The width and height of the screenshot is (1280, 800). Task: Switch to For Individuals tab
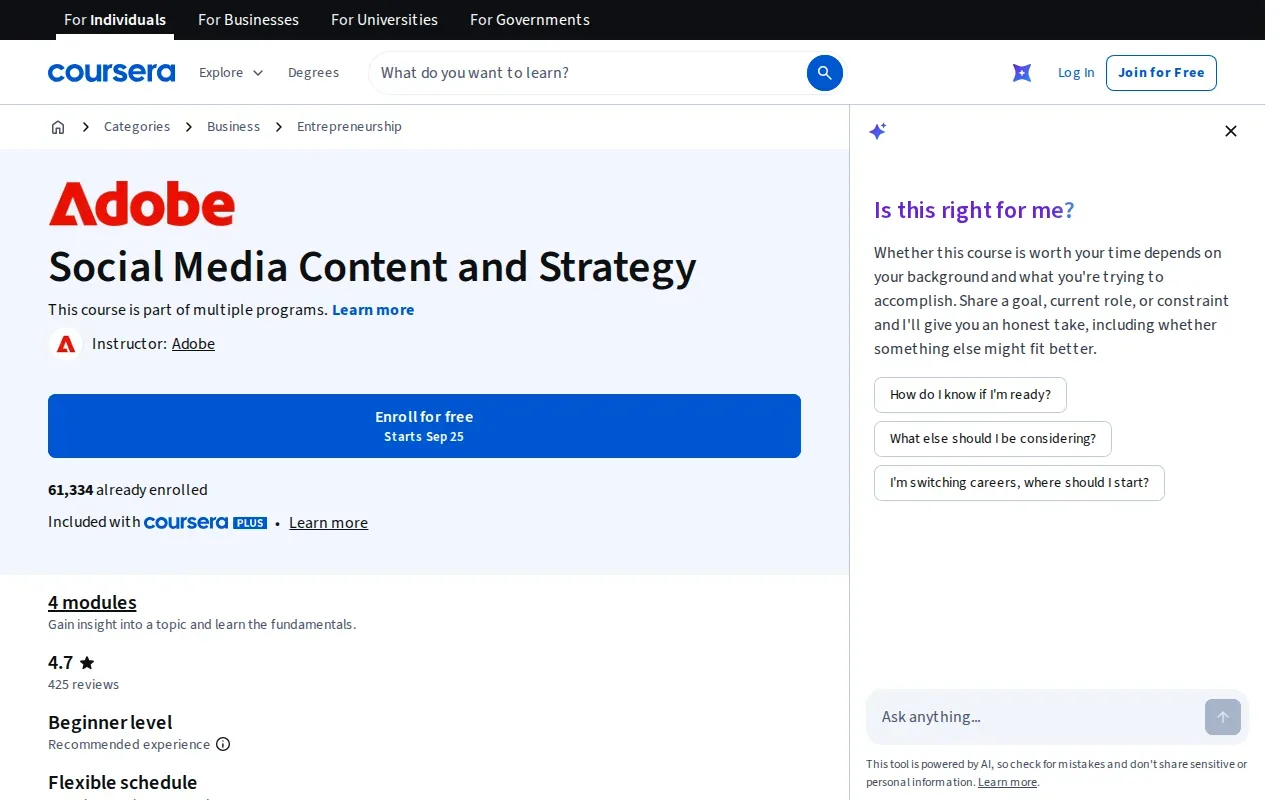[x=115, y=20]
